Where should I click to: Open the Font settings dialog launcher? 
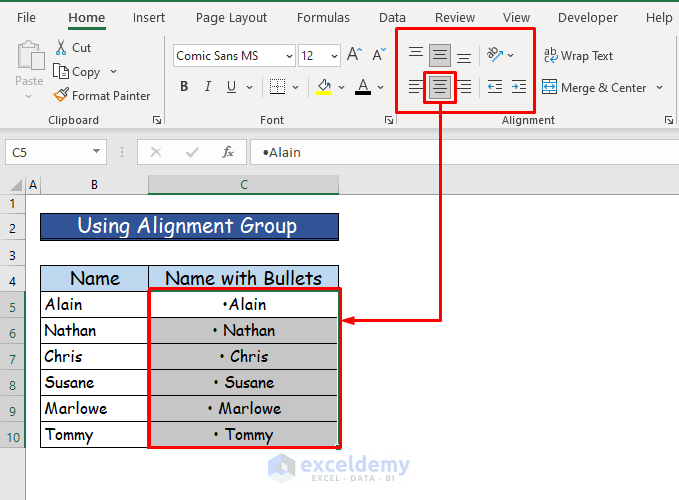(389, 120)
